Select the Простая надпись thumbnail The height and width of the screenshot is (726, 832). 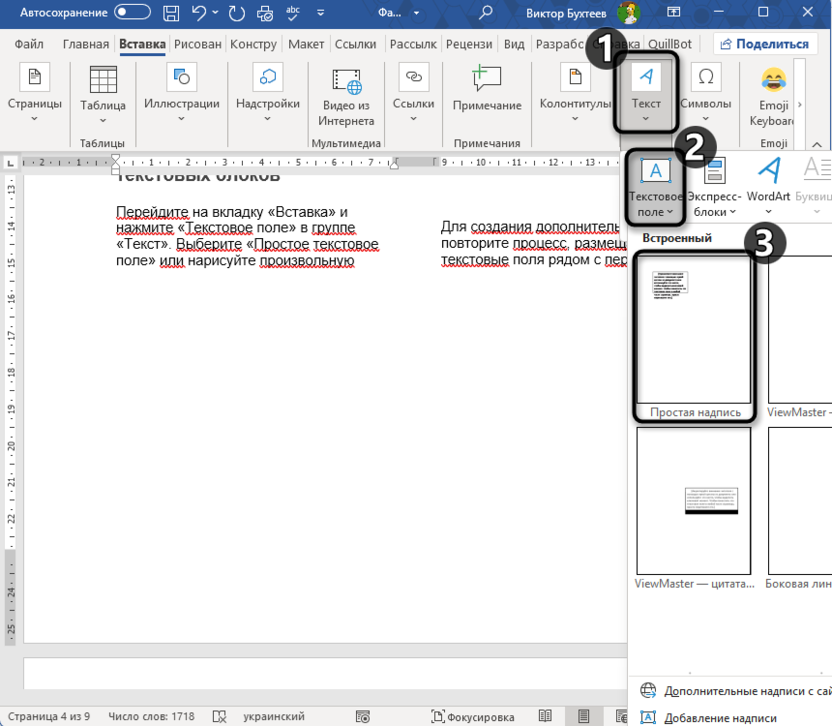click(694, 335)
